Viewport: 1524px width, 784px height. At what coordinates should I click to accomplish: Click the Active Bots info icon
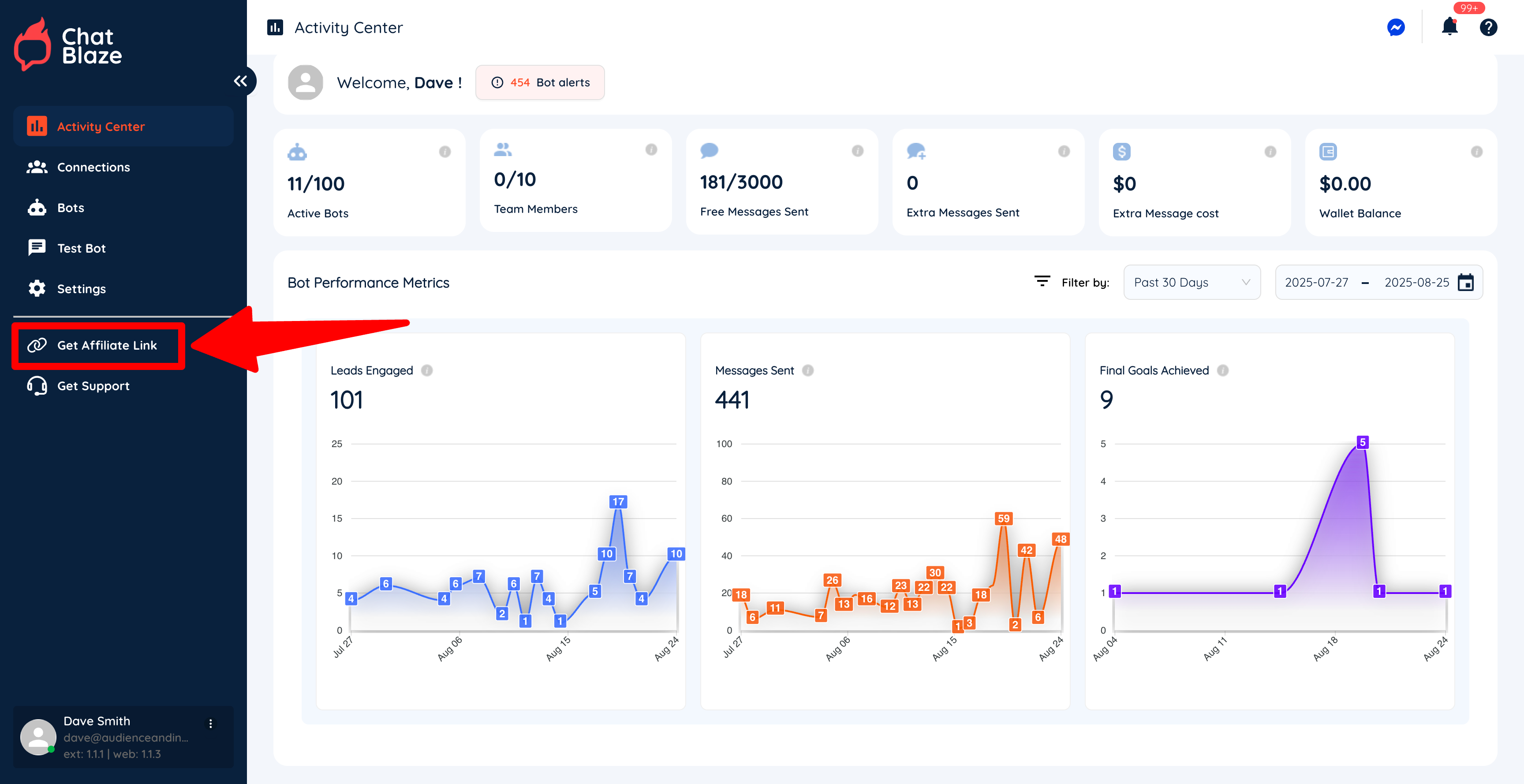[x=445, y=152]
